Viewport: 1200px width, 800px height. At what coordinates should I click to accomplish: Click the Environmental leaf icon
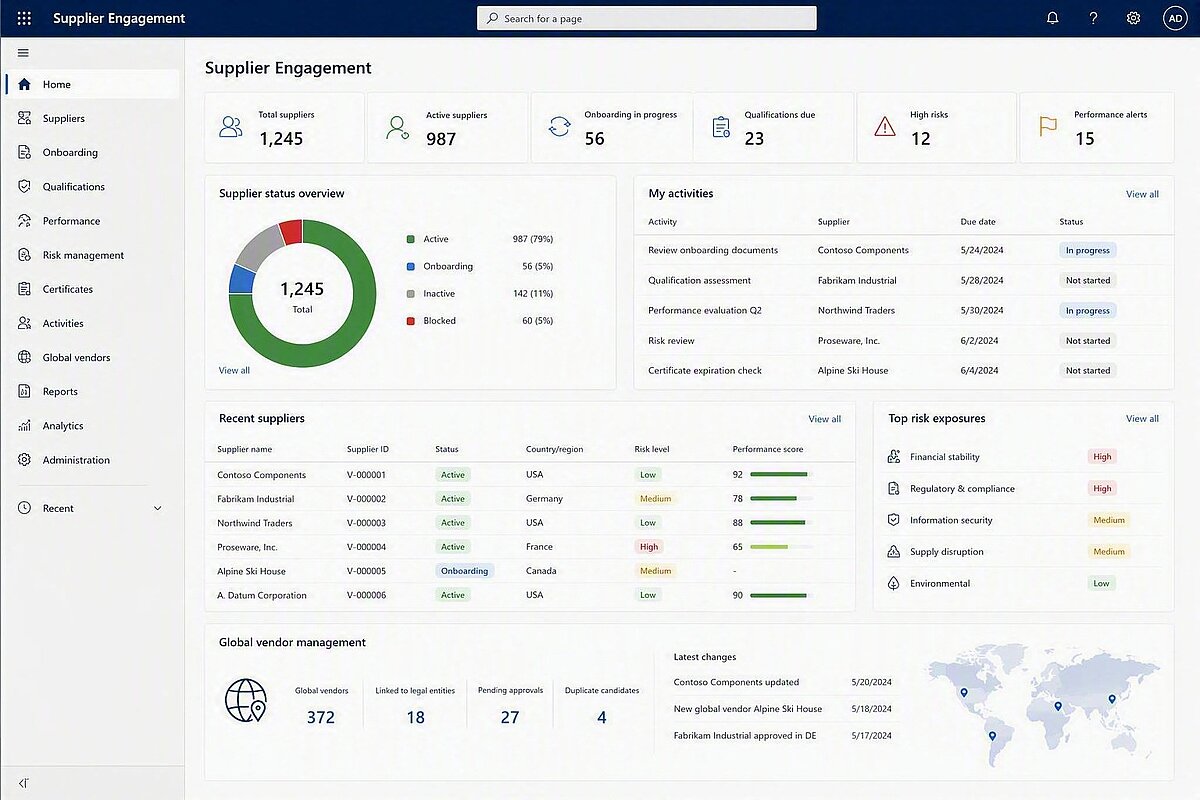click(x=894, y=583)
